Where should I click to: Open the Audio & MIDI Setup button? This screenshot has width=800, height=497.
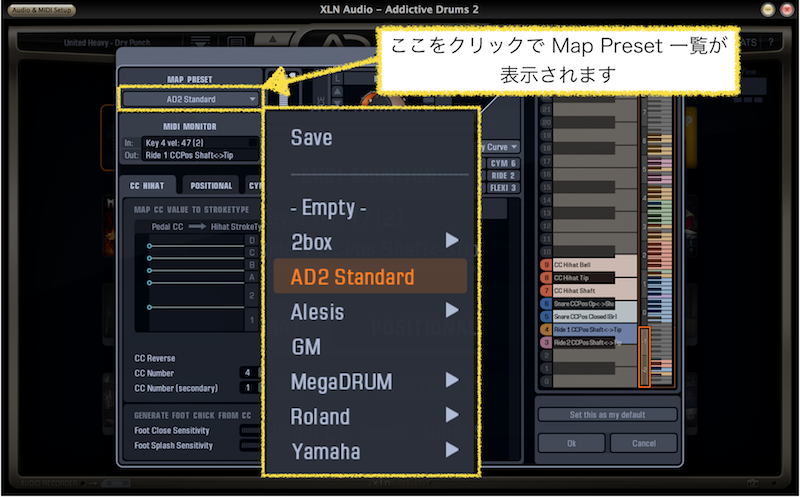41,10
